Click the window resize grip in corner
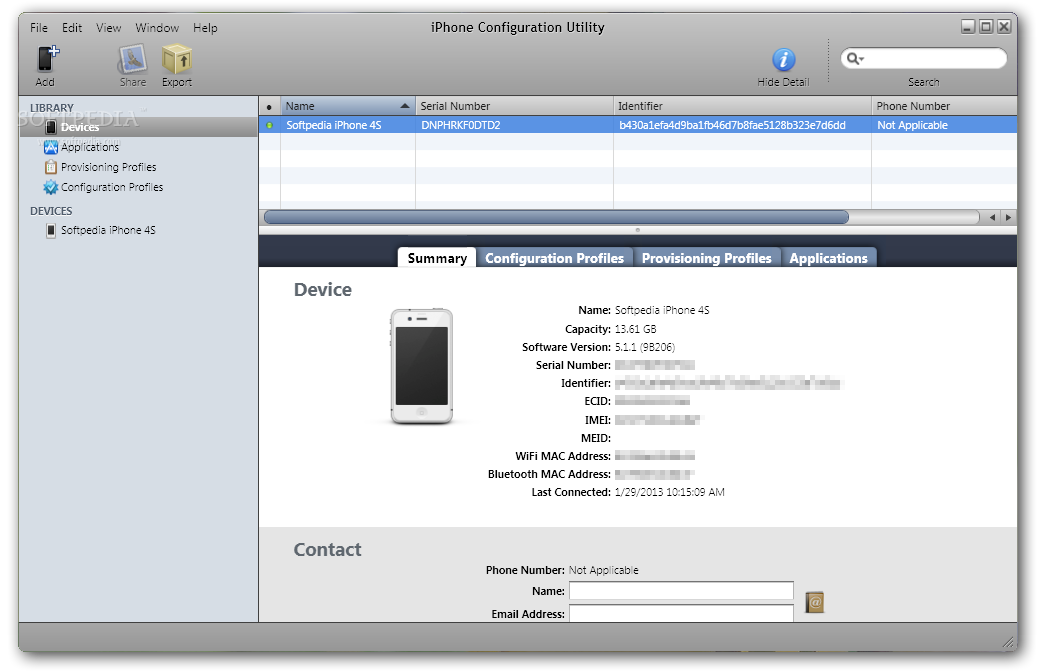 click(1008, 642)
